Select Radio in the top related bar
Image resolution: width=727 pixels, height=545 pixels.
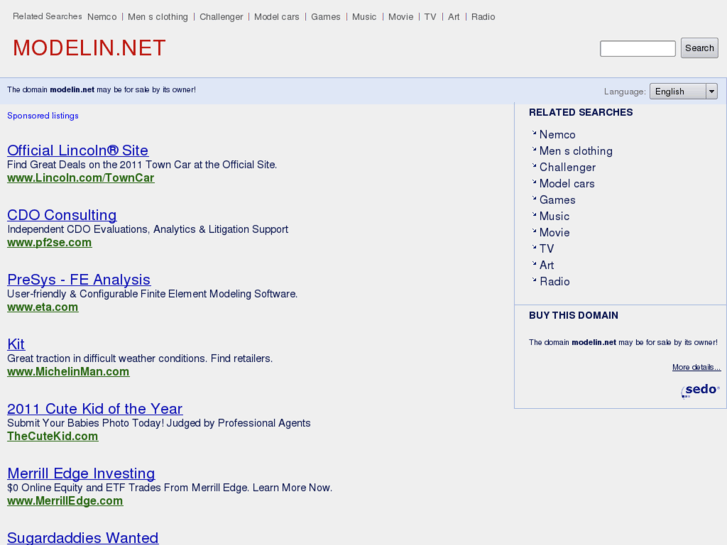[483, 17]
